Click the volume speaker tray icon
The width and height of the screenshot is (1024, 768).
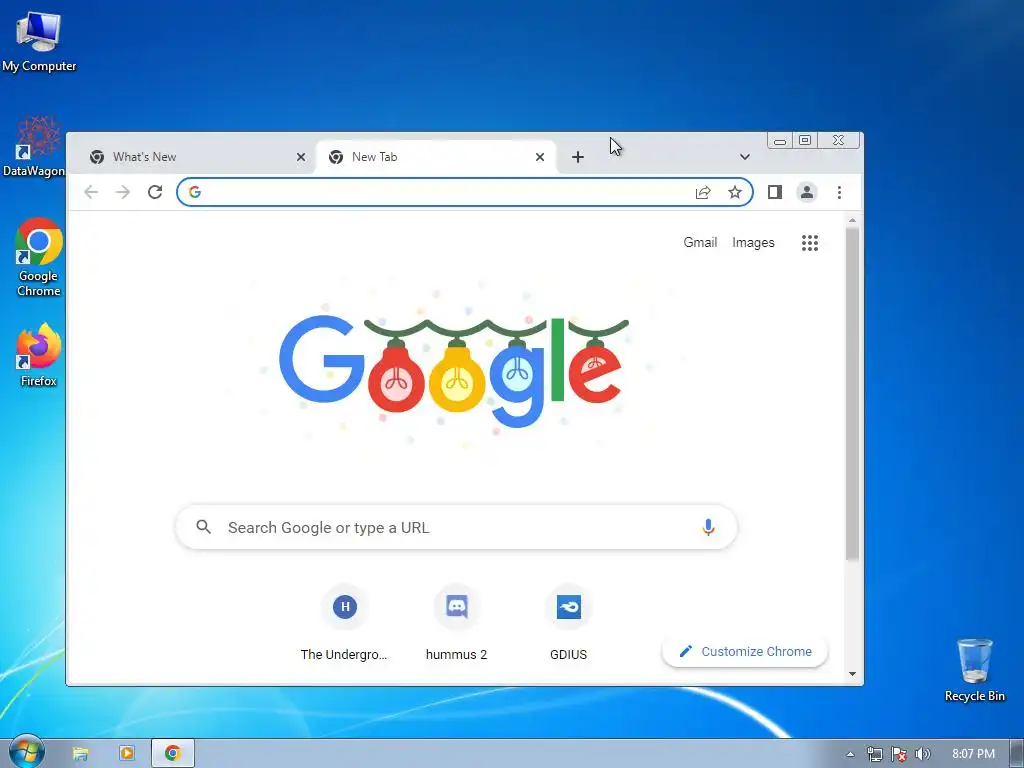coord(923,754)
